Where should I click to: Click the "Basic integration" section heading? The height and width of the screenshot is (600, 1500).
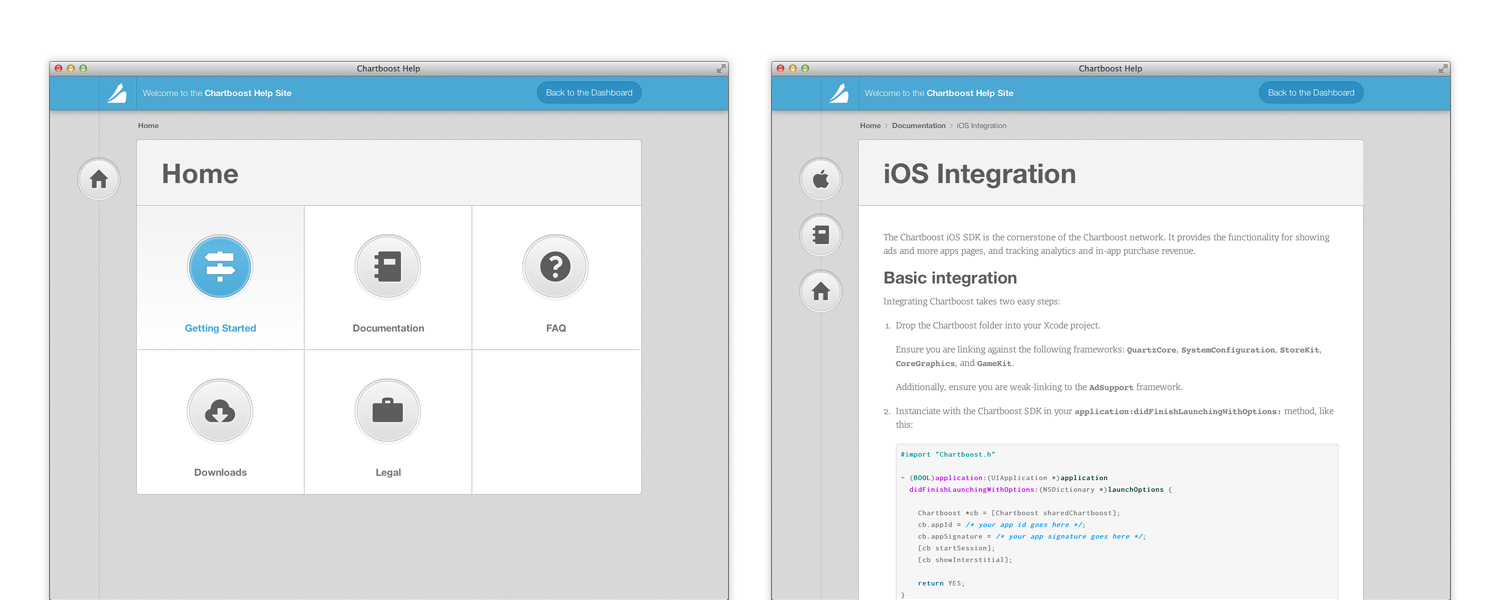point(950,278)
